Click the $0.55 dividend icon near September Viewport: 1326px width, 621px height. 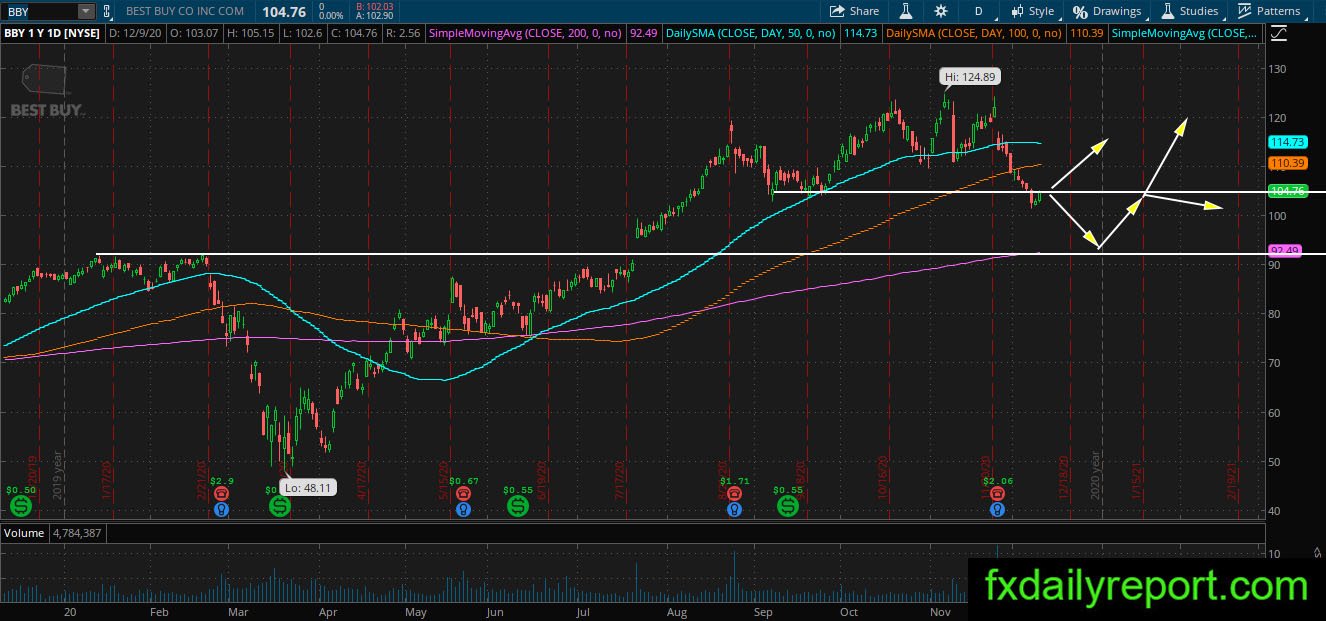click(x=788, y=506)
